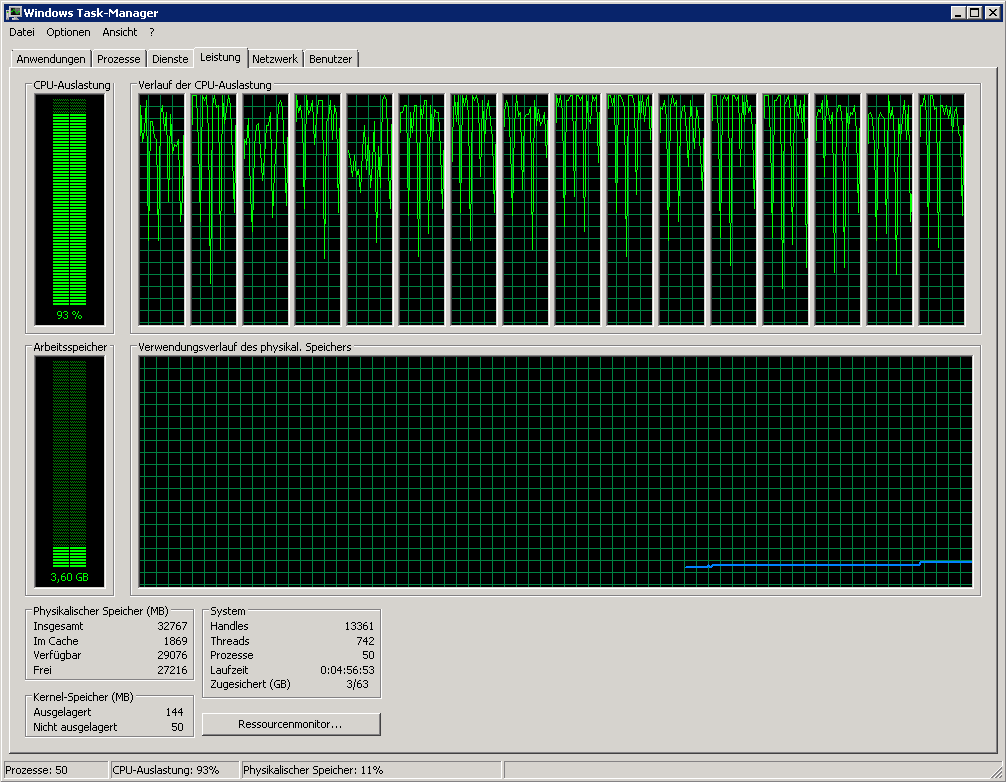Minimize the Task-Manager window
The width and height of the screenshot is (1006, 782).
pyautogui.click(x=958, y=12)
